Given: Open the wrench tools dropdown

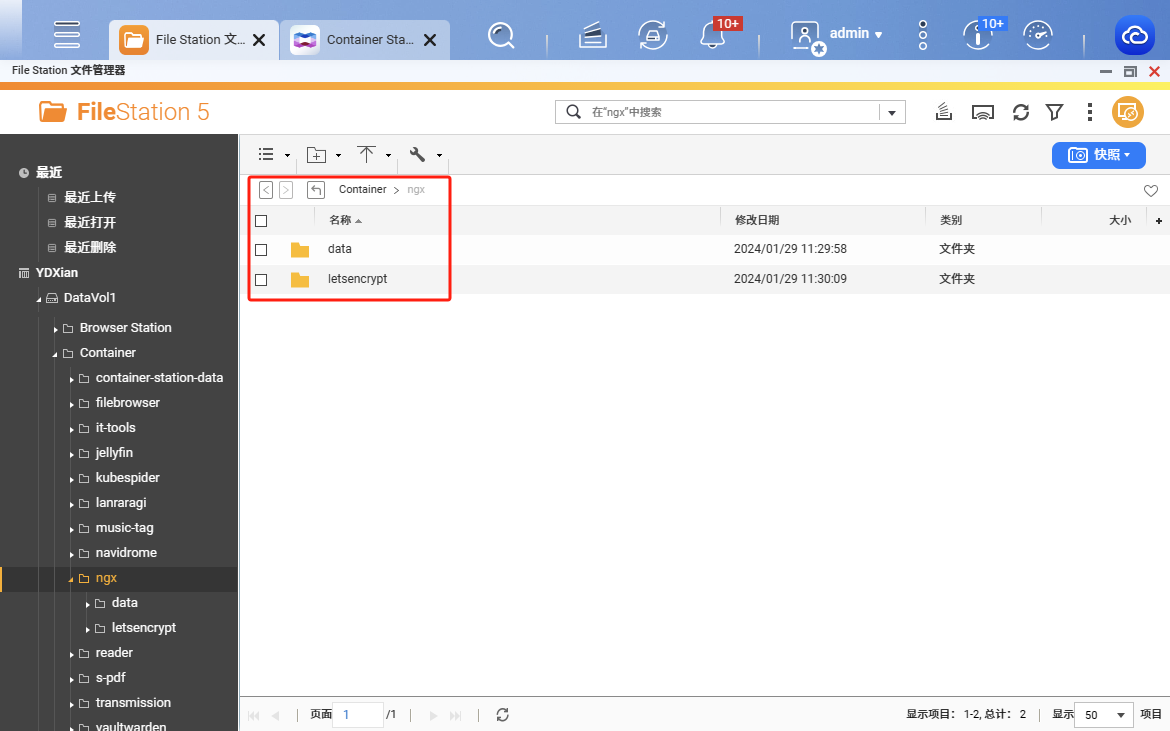Looking at the screenshot, I should pyautogui.click(x=425, y=154).
